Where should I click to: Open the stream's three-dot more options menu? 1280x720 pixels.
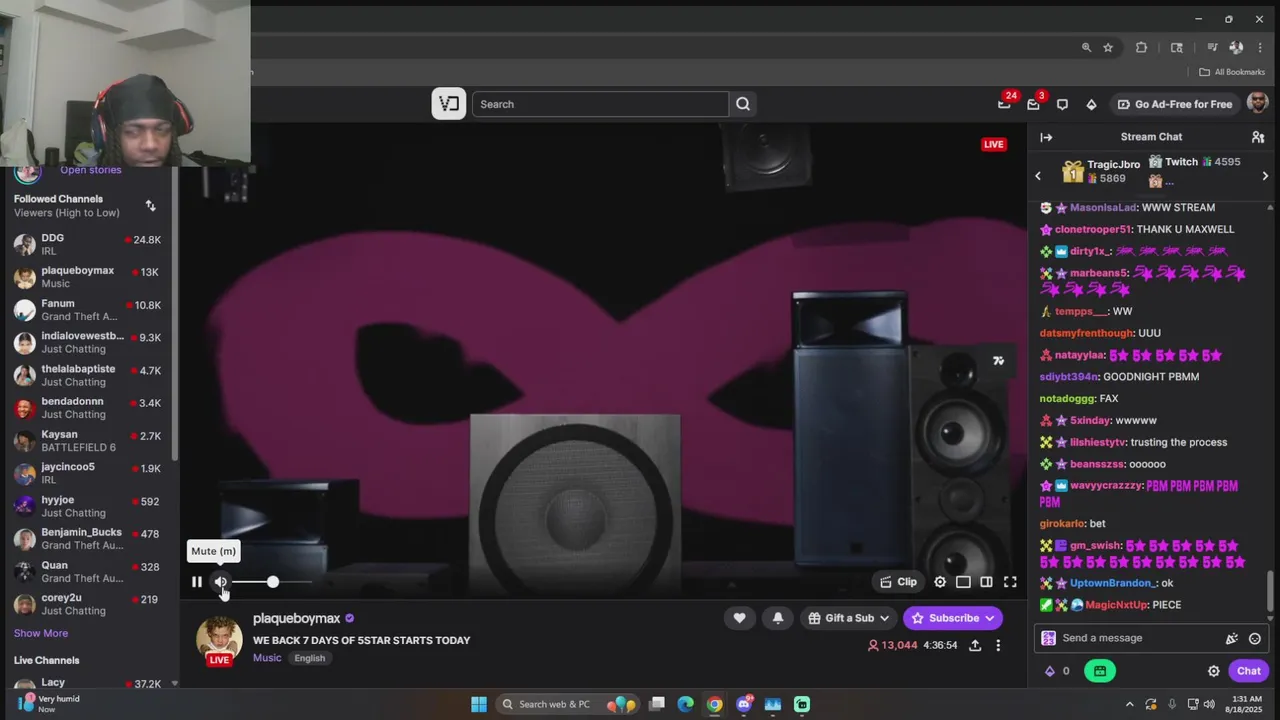[998, 645]
